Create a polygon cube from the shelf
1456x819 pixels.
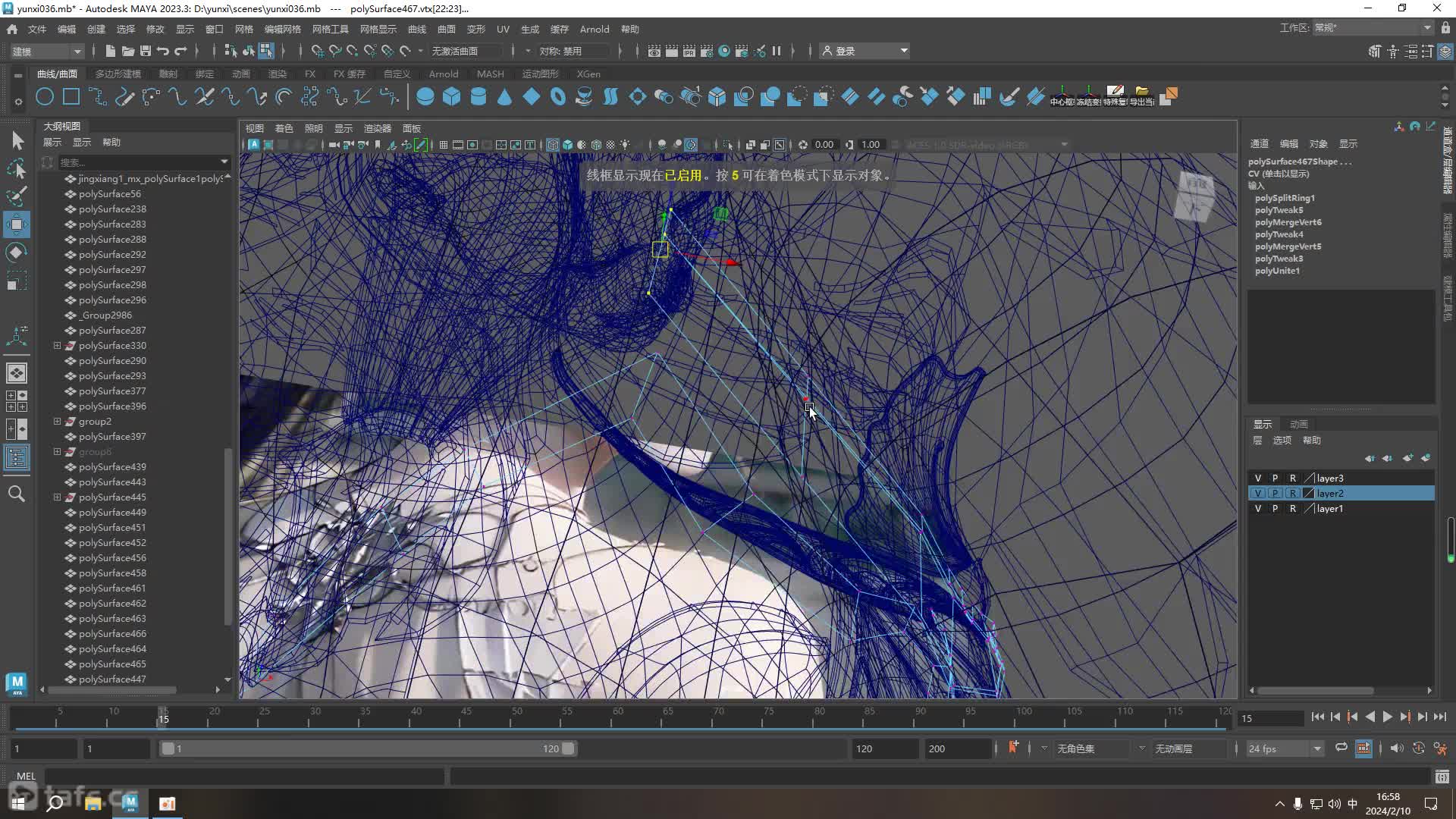tap(452, 97)
